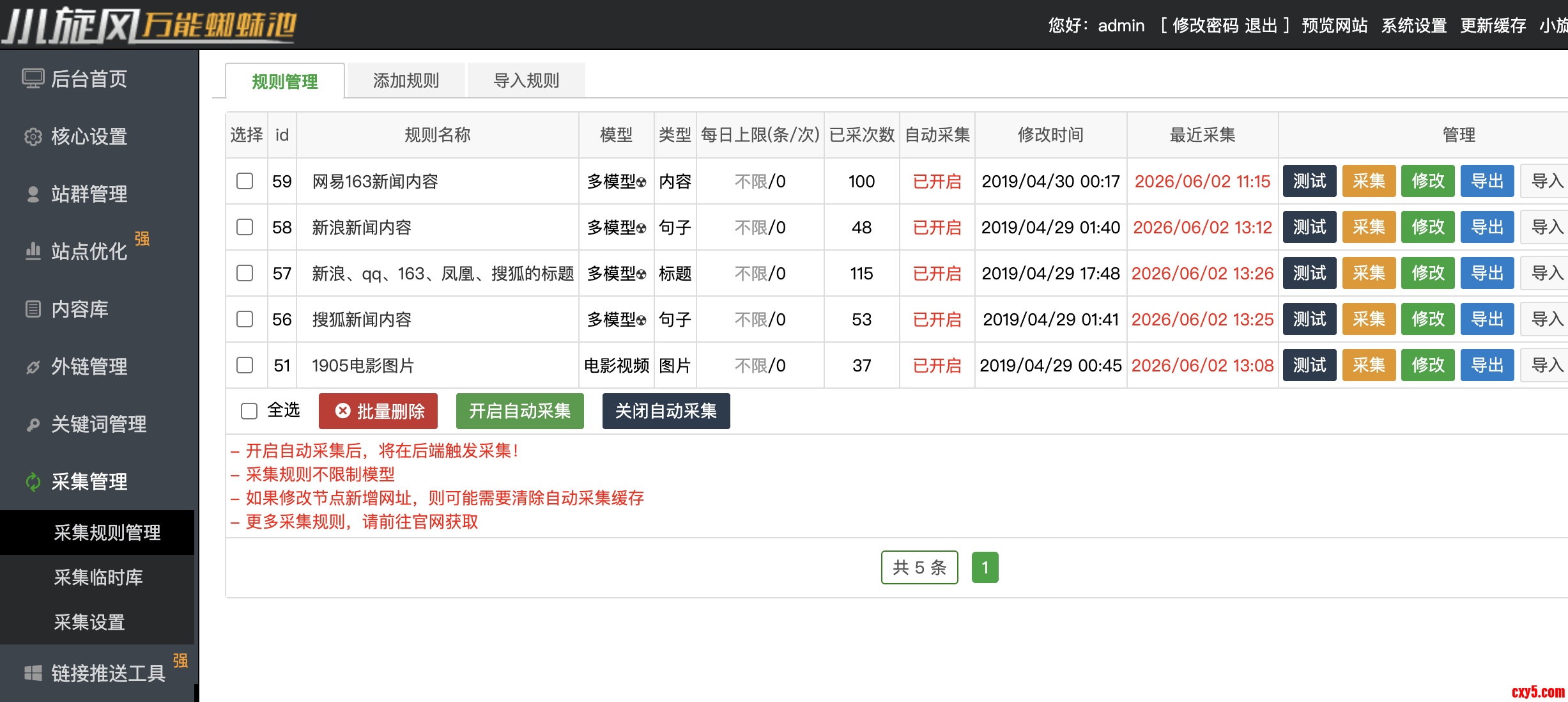Click the document icon beside 内容库

33,309
